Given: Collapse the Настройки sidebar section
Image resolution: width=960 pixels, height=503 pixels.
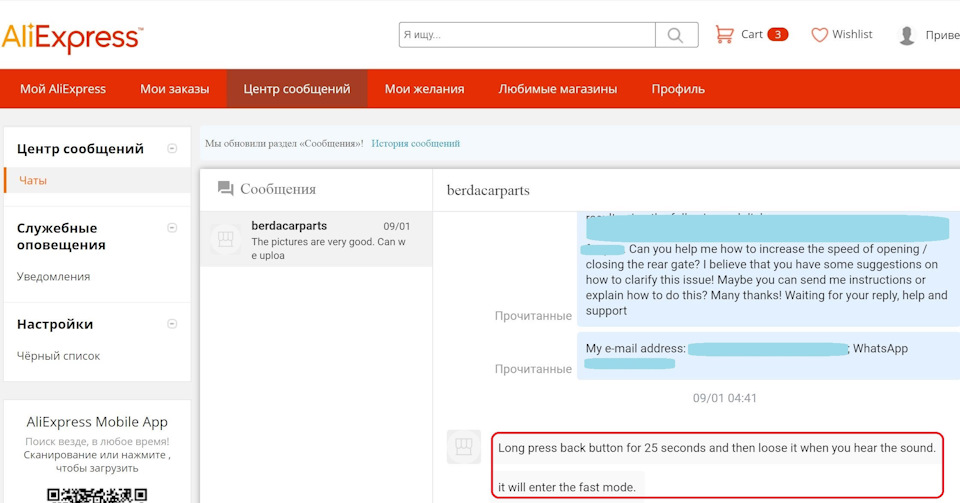Looking at the screenshot, I should pos(172,324).
